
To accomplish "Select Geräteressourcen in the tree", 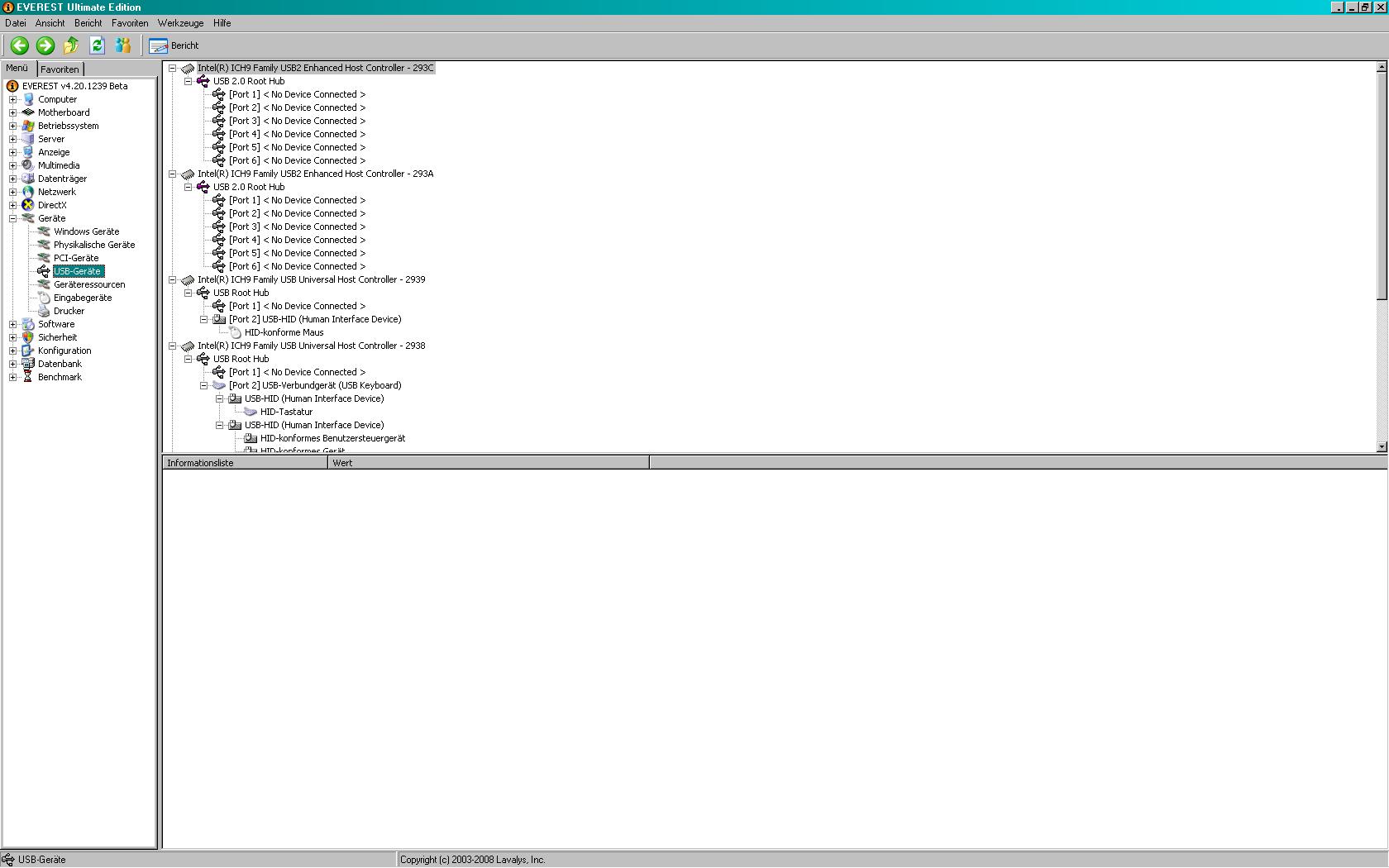I will tap(89, 284).
